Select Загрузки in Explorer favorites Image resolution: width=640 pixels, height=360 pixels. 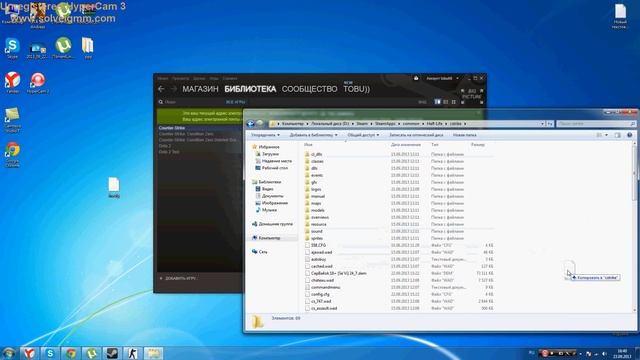coord(270,154)
